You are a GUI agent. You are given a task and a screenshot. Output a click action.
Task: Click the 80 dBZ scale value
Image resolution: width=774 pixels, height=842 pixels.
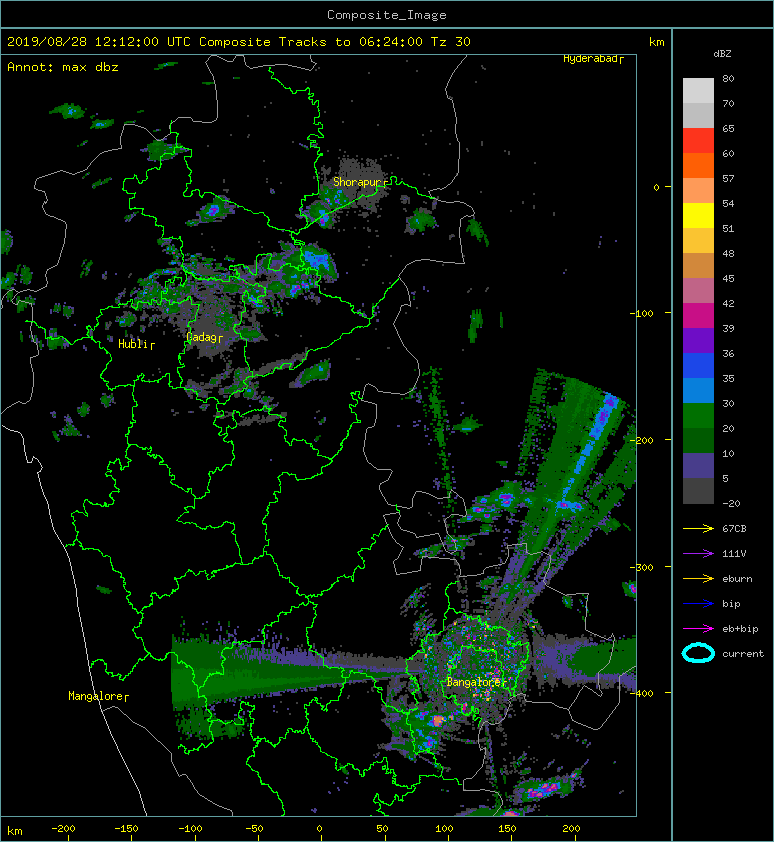[728, 78]
